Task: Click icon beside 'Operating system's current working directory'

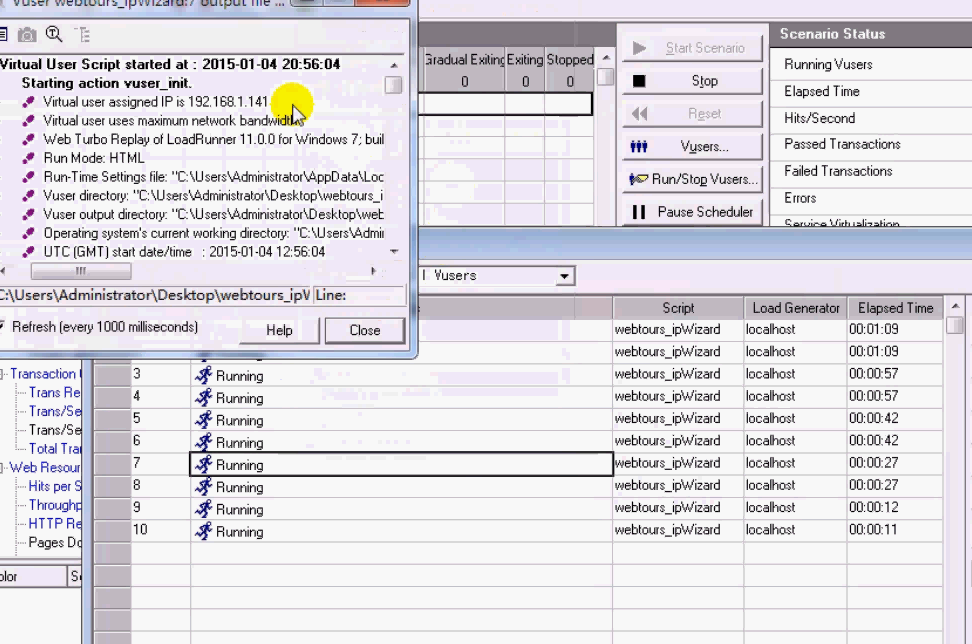Action: (28, 233)
